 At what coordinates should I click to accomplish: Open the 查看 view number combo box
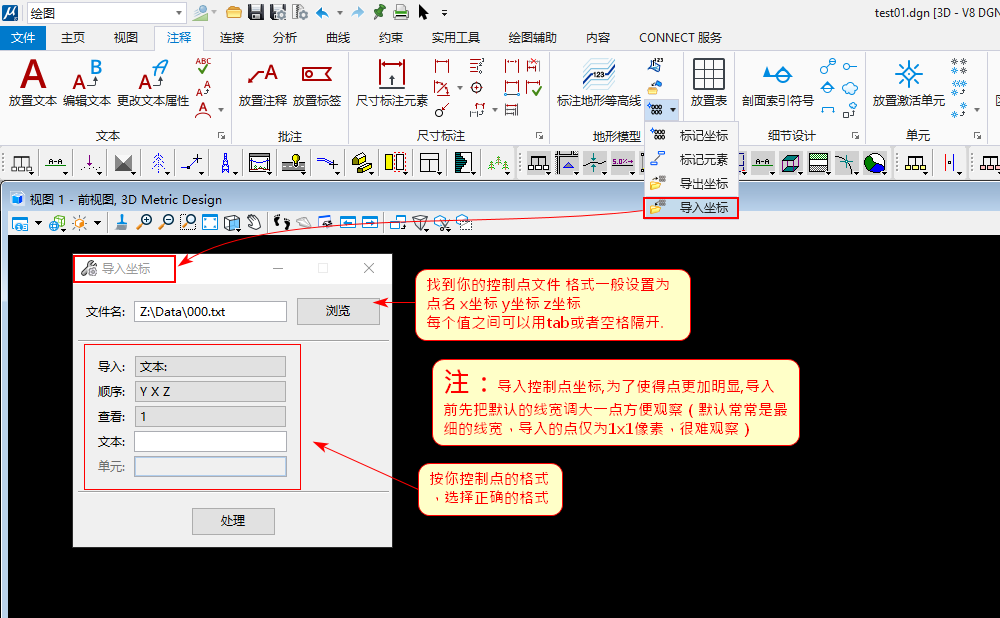coord(210,416)
